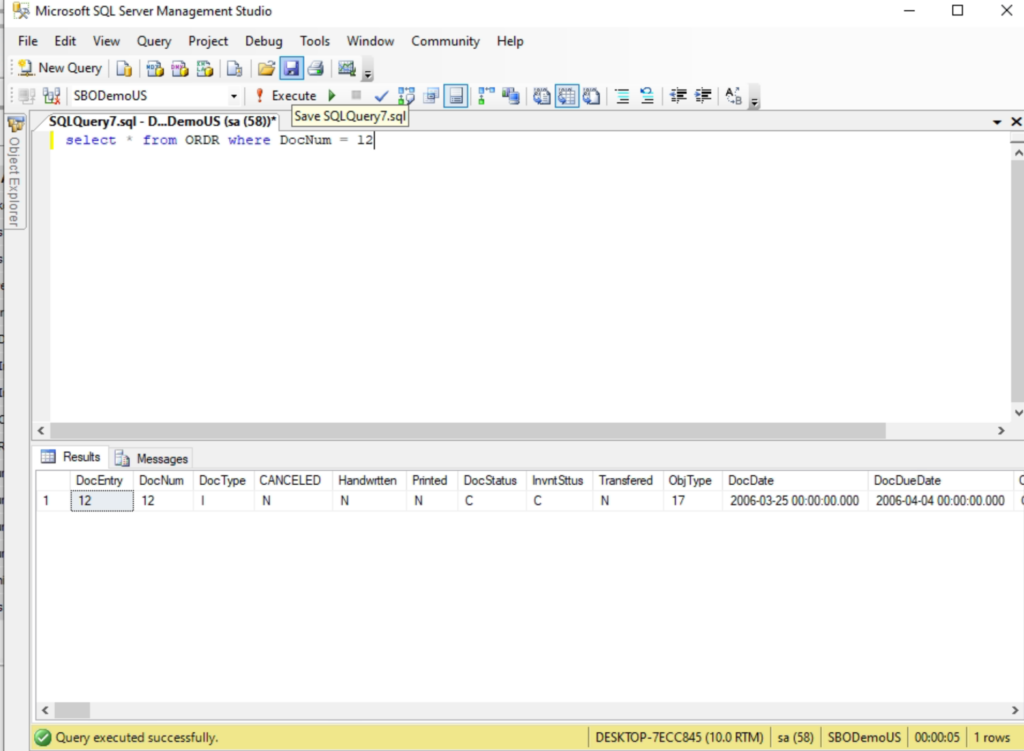Expand the SQL Editor toolbar options arrow
The width and height of the screenshot is (1024, 751).
tap(754, 100)
